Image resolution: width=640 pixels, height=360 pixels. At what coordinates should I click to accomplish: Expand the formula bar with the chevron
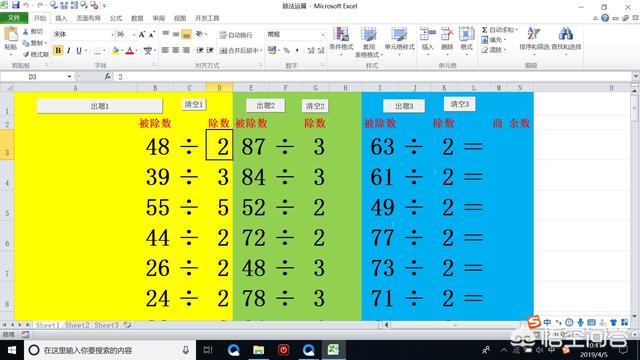coord(636,76)
